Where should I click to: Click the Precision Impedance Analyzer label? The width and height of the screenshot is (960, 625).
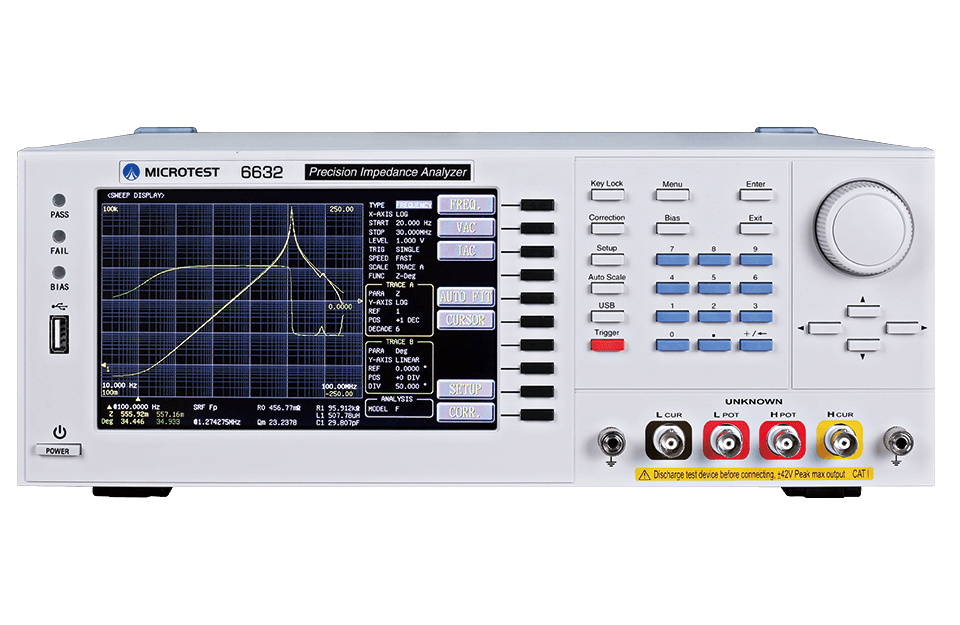pyautogui.click(x=388, y=172)
